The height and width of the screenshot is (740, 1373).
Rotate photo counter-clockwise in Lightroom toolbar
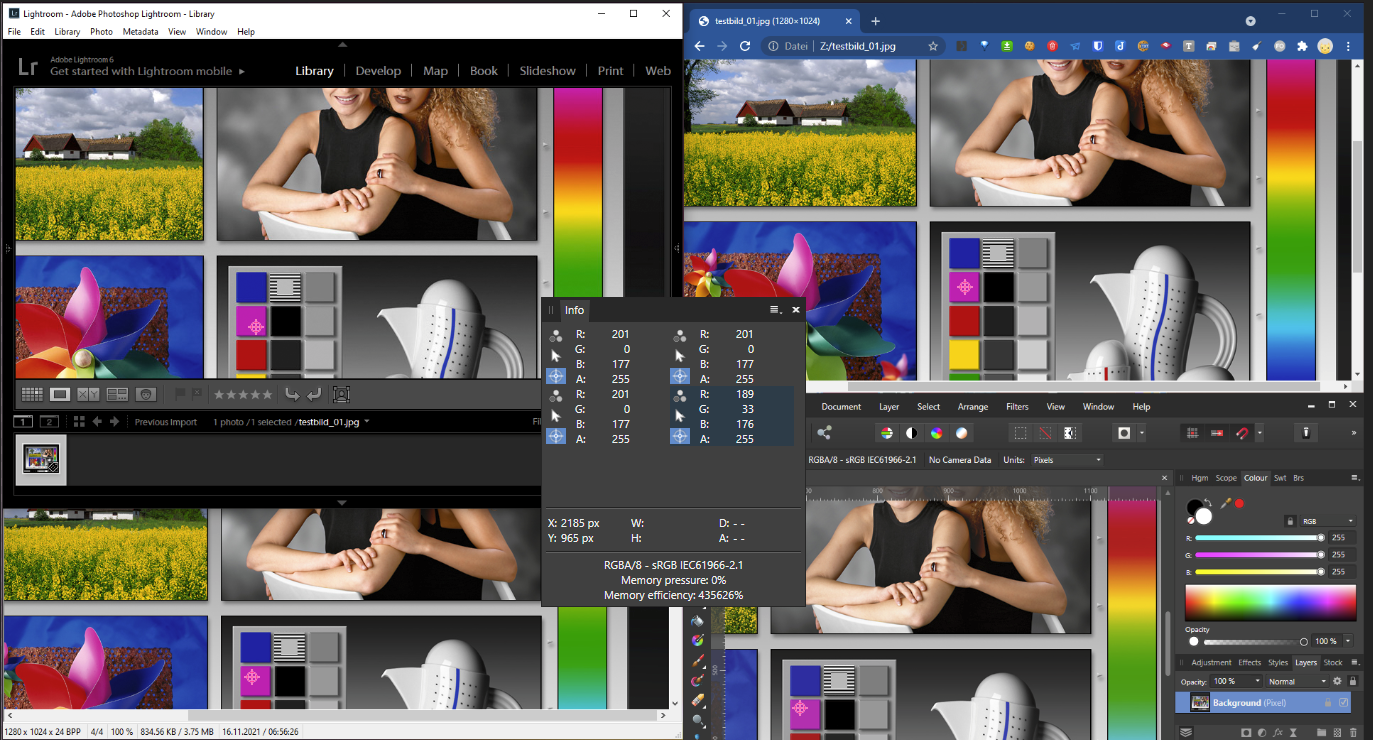[293, 394]
